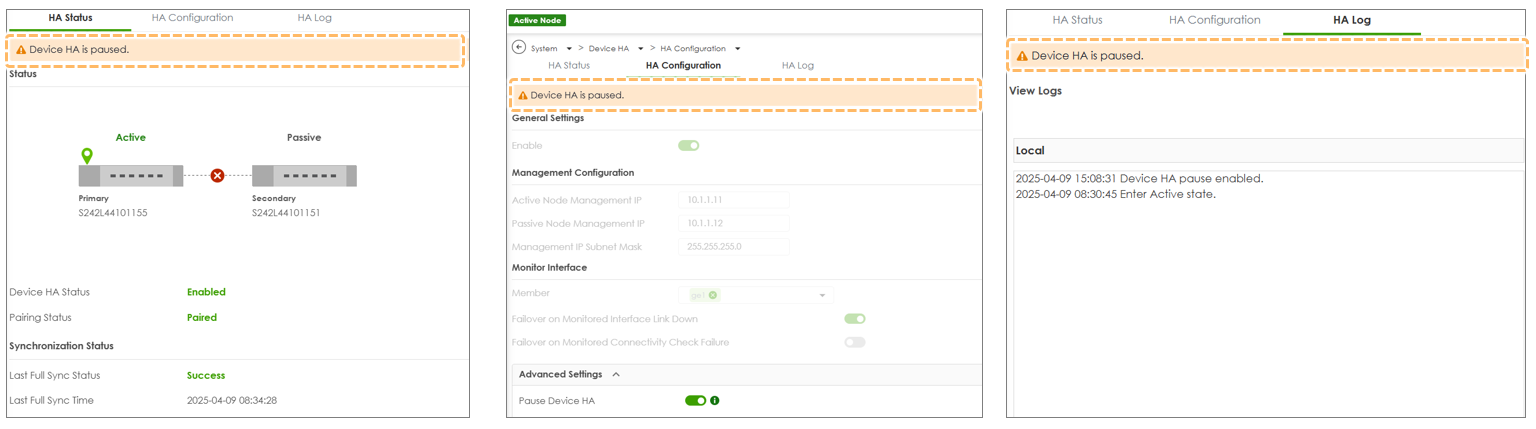
Task: Click the back arrow beside System breadcrumb
Action: click(x=518, y=48)
